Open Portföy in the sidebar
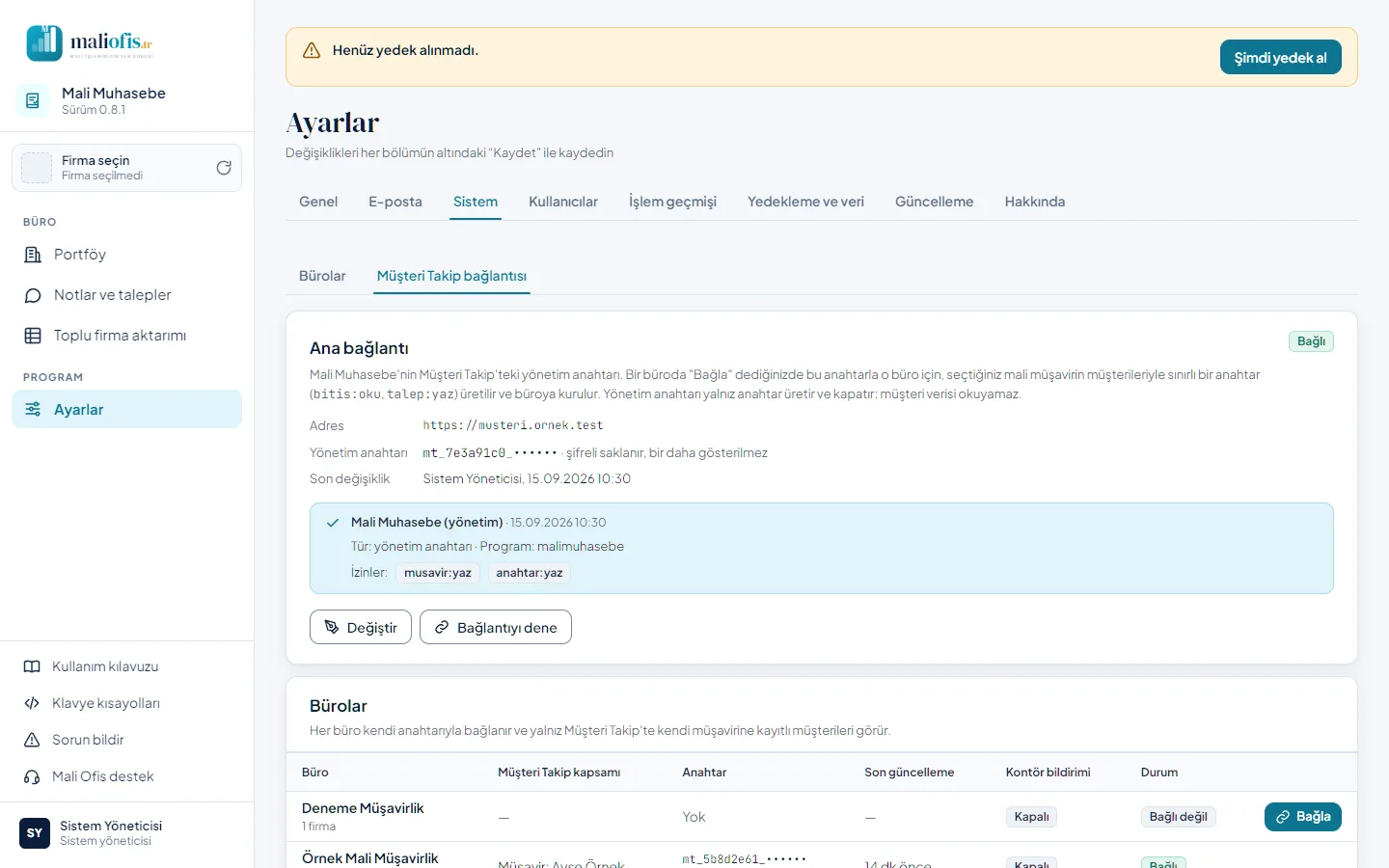This screenshot has width=1389, height=868. [x=126, y=255]
